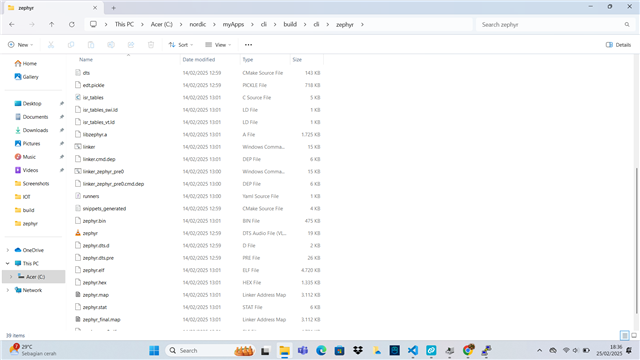
Task: Navigate to the This PC breadcrumb
Action: (x=124, y=24)
